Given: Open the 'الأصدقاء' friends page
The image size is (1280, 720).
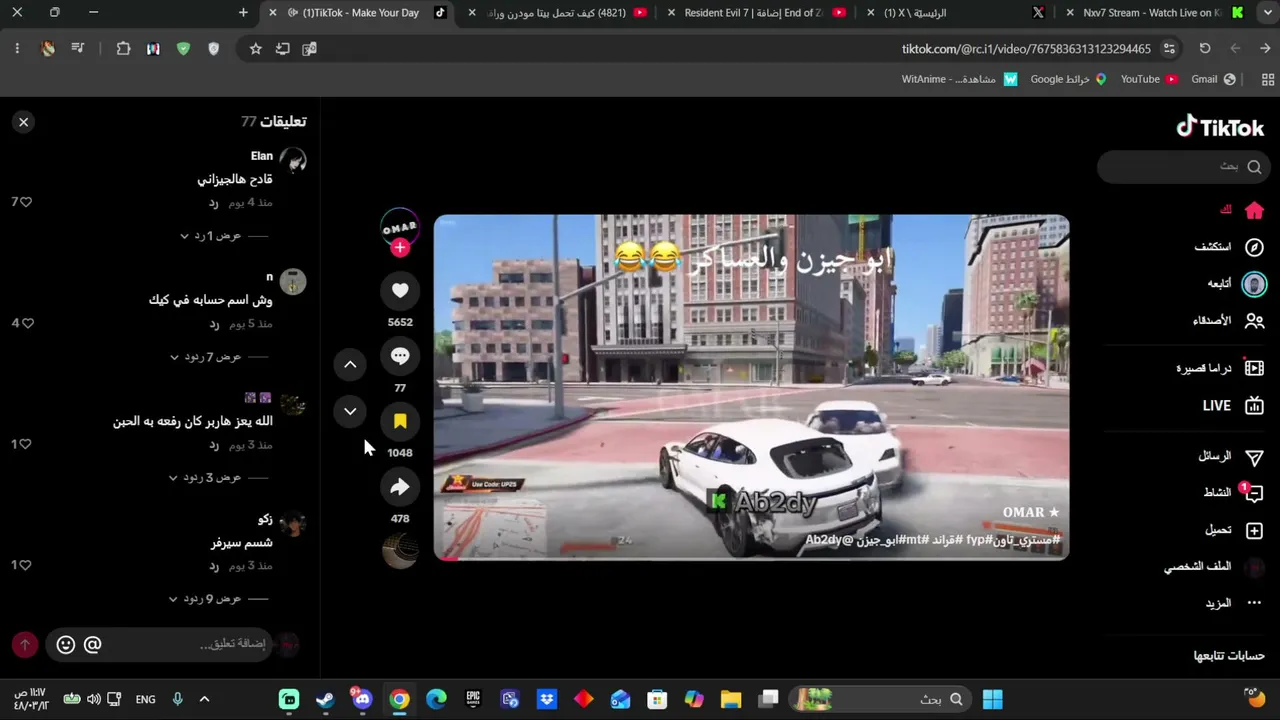Looking at the screenshot, I should tap(1228, 321).
